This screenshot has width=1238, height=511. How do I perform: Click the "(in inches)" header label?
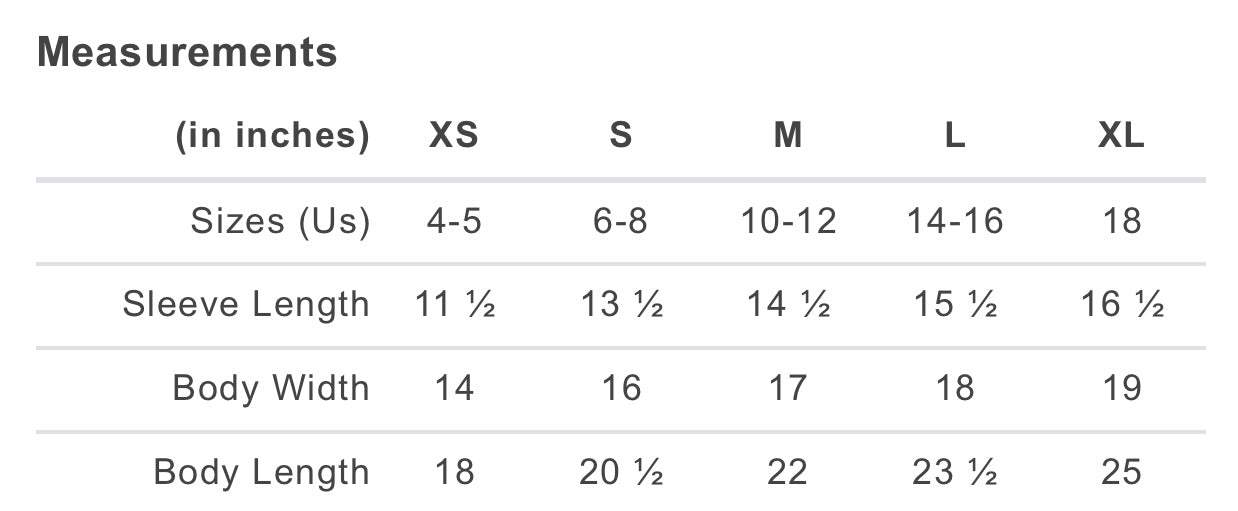273,136
